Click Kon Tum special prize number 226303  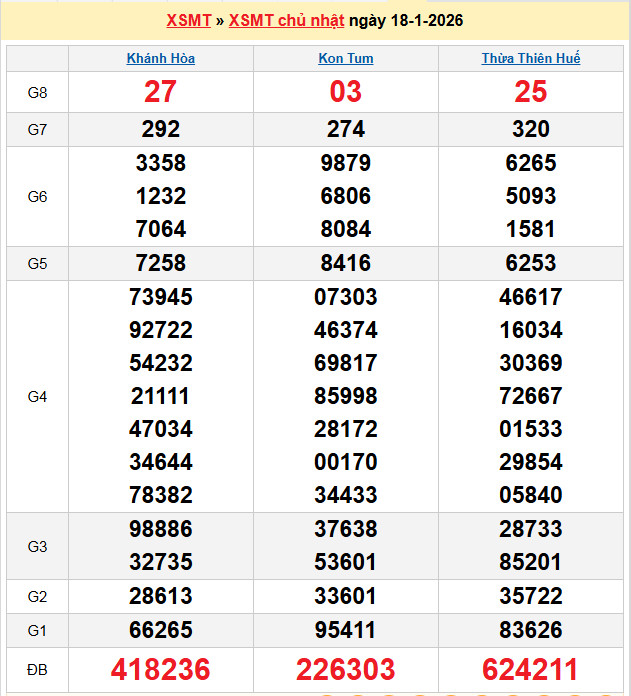[345, 669]
